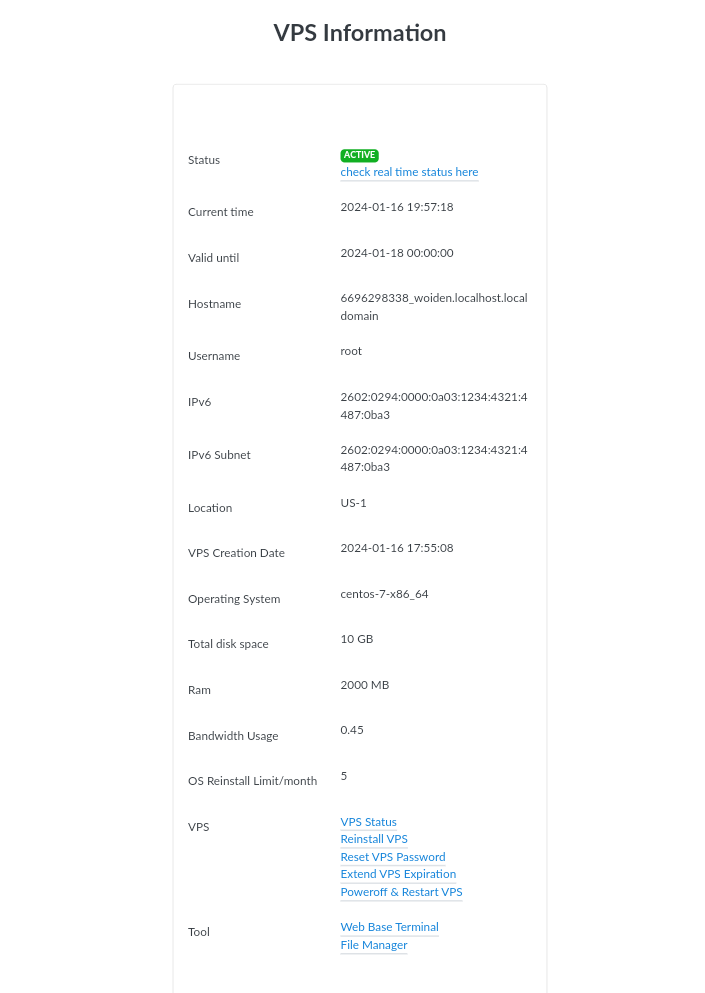Screen dimensions: 705x993
Task: Click the VPS Information heading
Action: pos(360,33)
